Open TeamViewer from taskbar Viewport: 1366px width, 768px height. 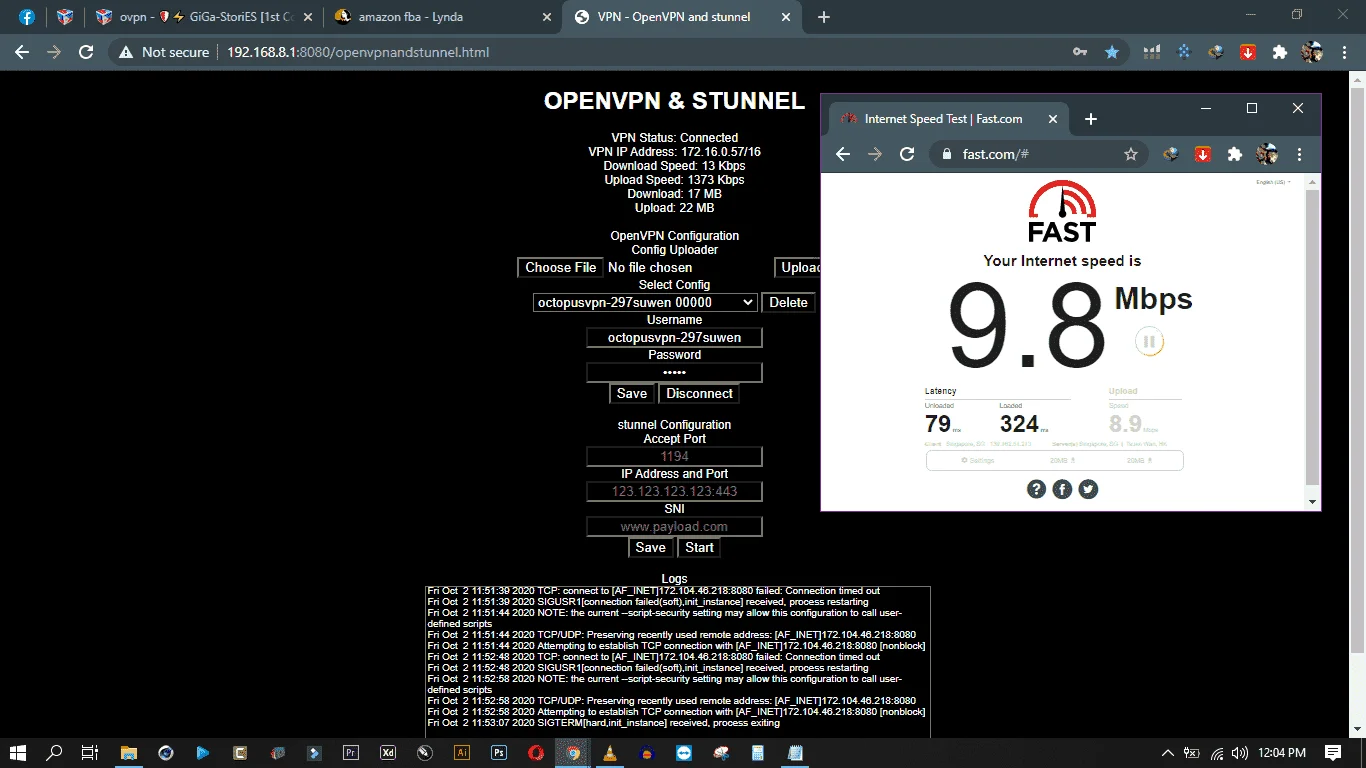point(684,753)
